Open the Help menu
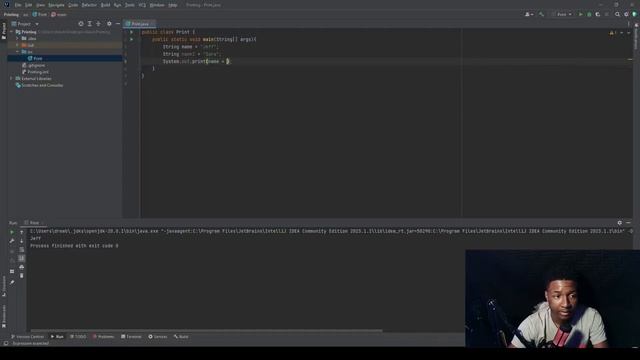This screenshot has height=360, width=640. 173,5
